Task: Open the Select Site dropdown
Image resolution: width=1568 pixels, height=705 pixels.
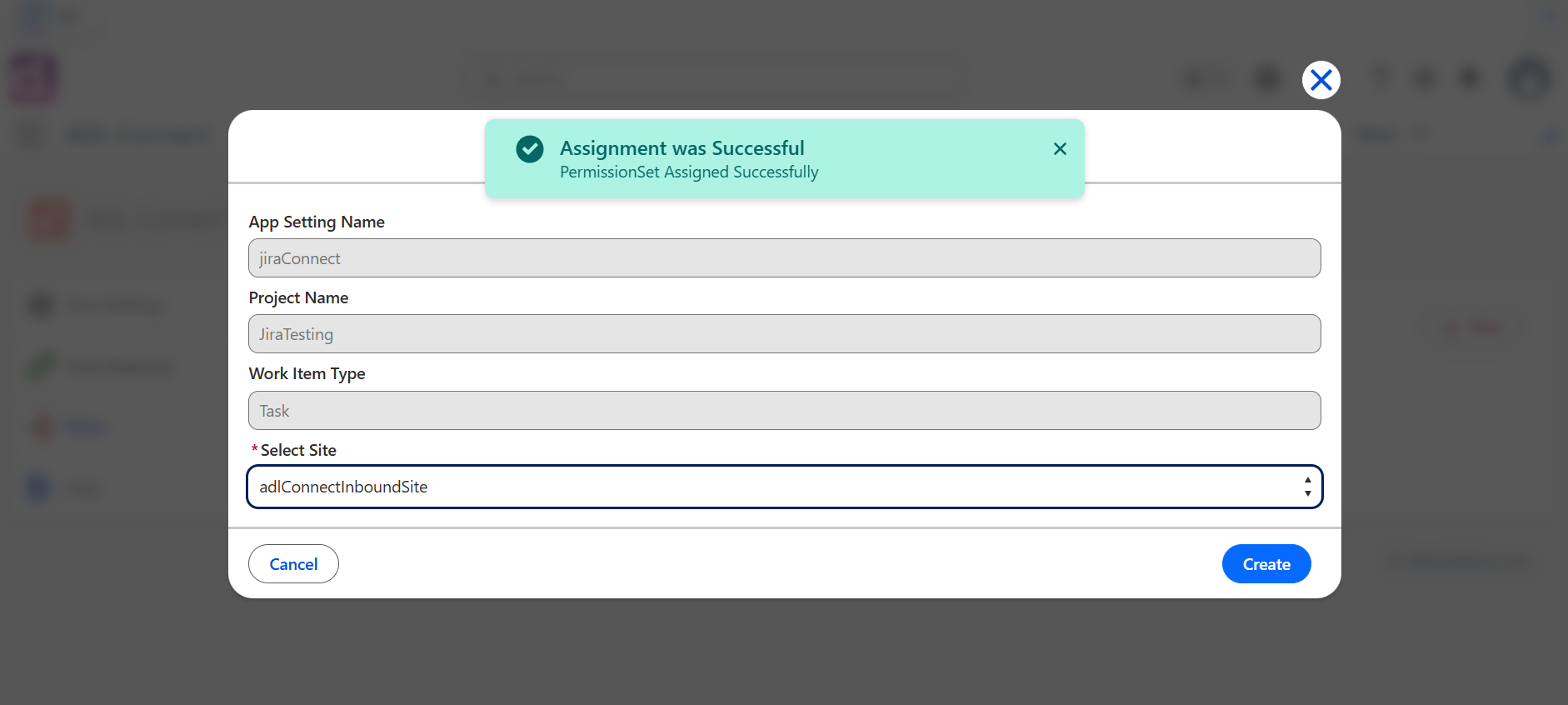Action: [x=784, y=487]
